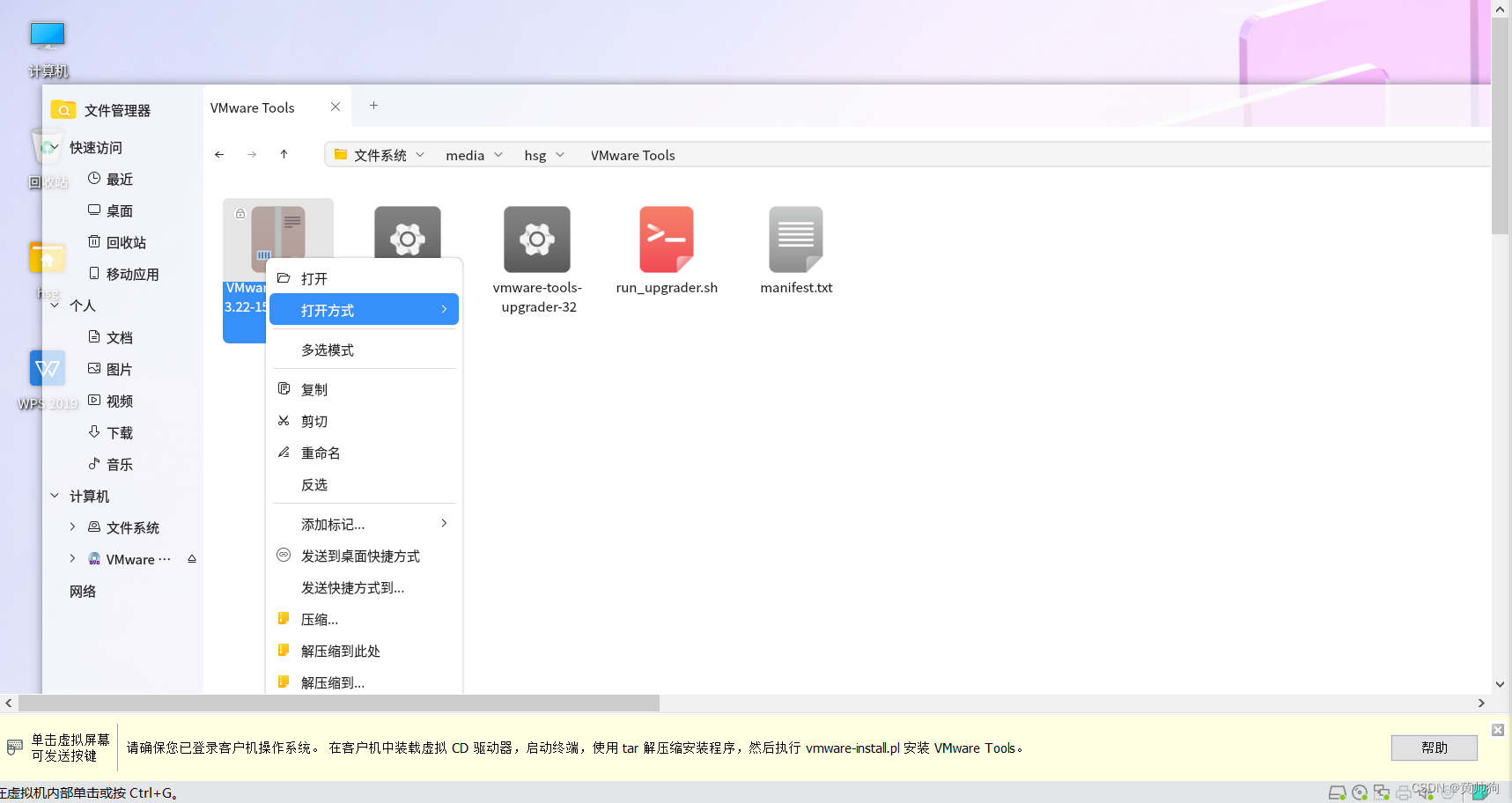This screenshot has height=803, width=1512.
Task: Open 视频 in the sidebar
Action: pos(111,401)
